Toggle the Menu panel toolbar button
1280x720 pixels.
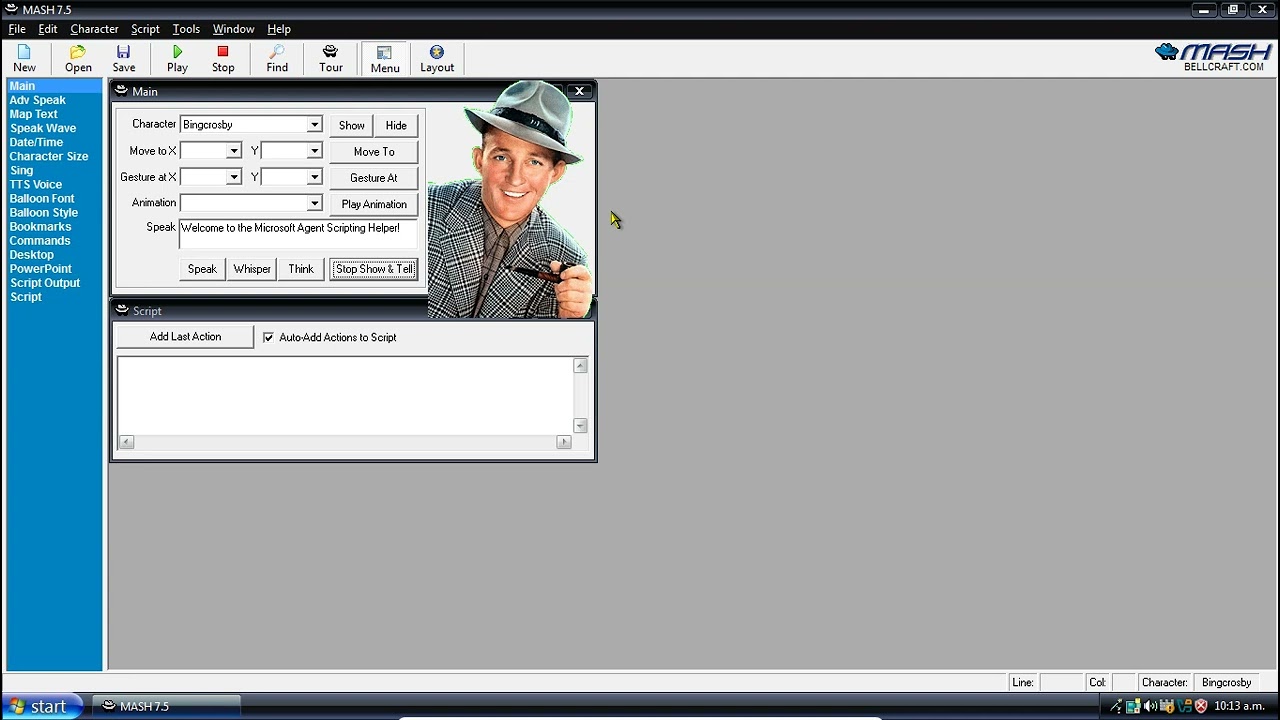click(385, 58)
